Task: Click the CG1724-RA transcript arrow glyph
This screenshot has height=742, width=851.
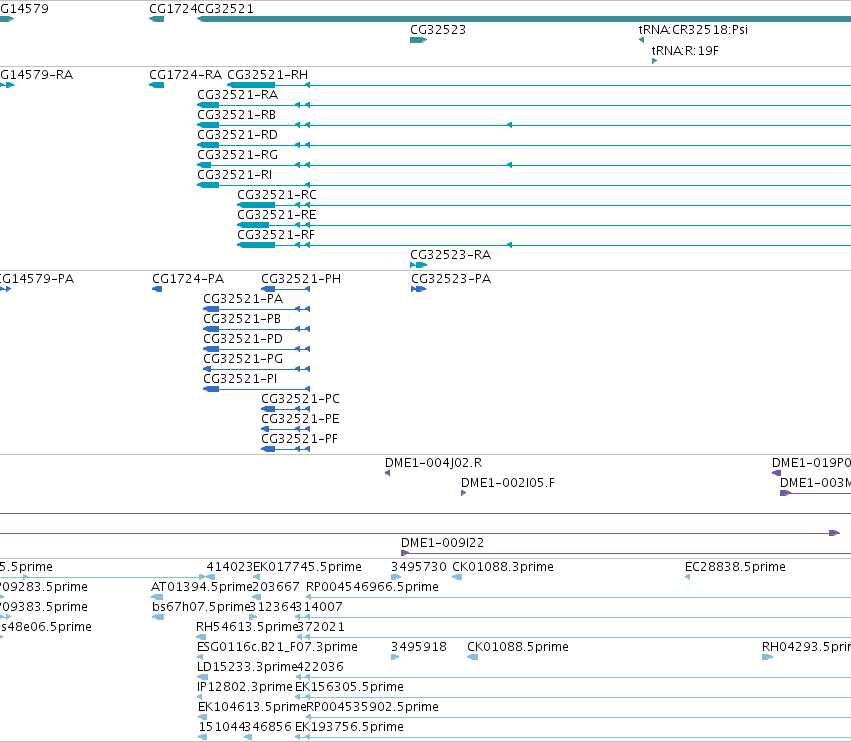Action: coord(156,85)
